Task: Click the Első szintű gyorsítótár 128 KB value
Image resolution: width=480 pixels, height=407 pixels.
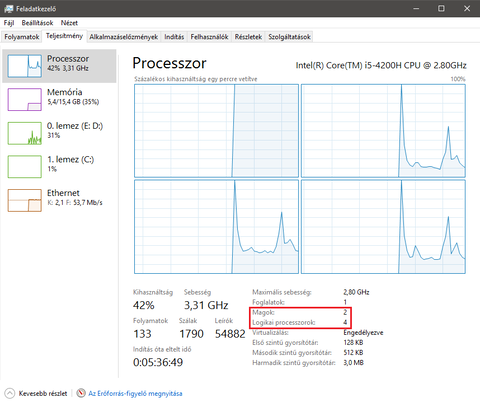Action: [x=353, y=343]
